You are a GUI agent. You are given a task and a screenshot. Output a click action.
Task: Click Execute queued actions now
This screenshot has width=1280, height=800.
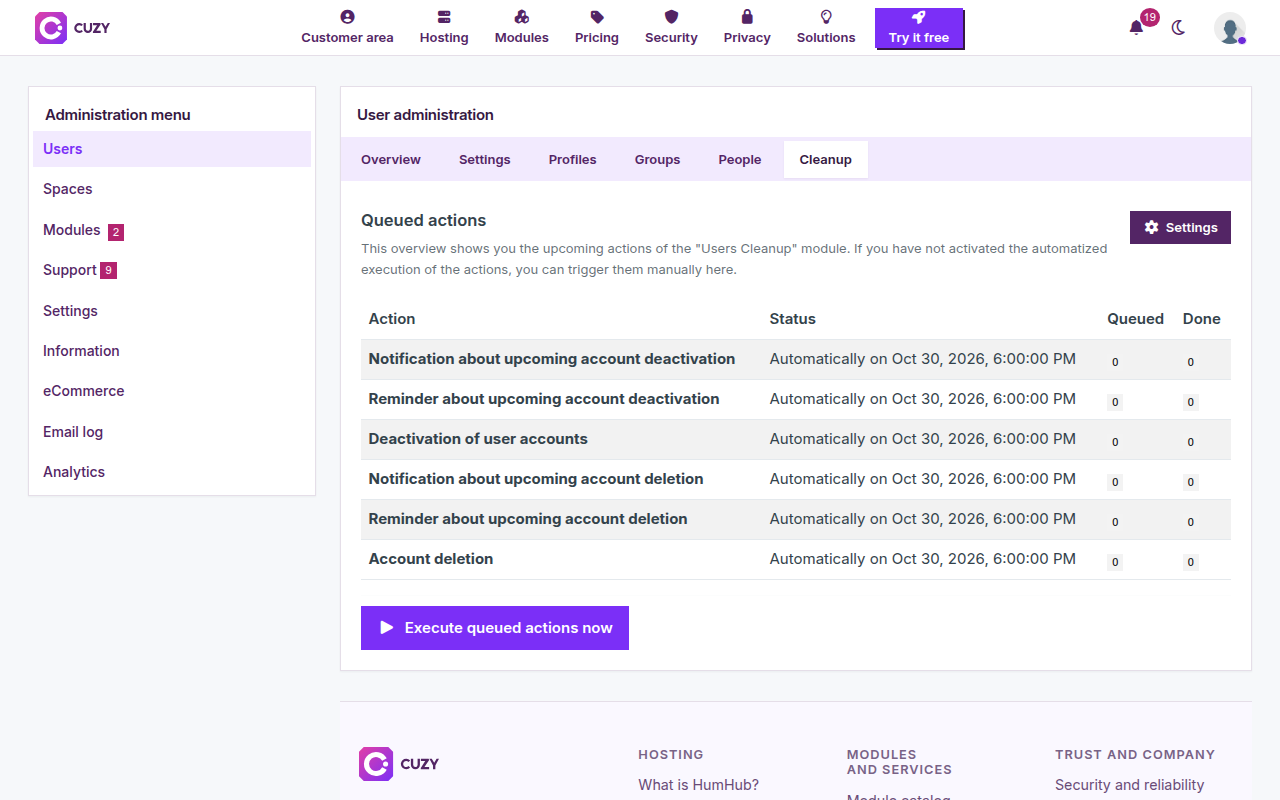[x=495, y=628]
